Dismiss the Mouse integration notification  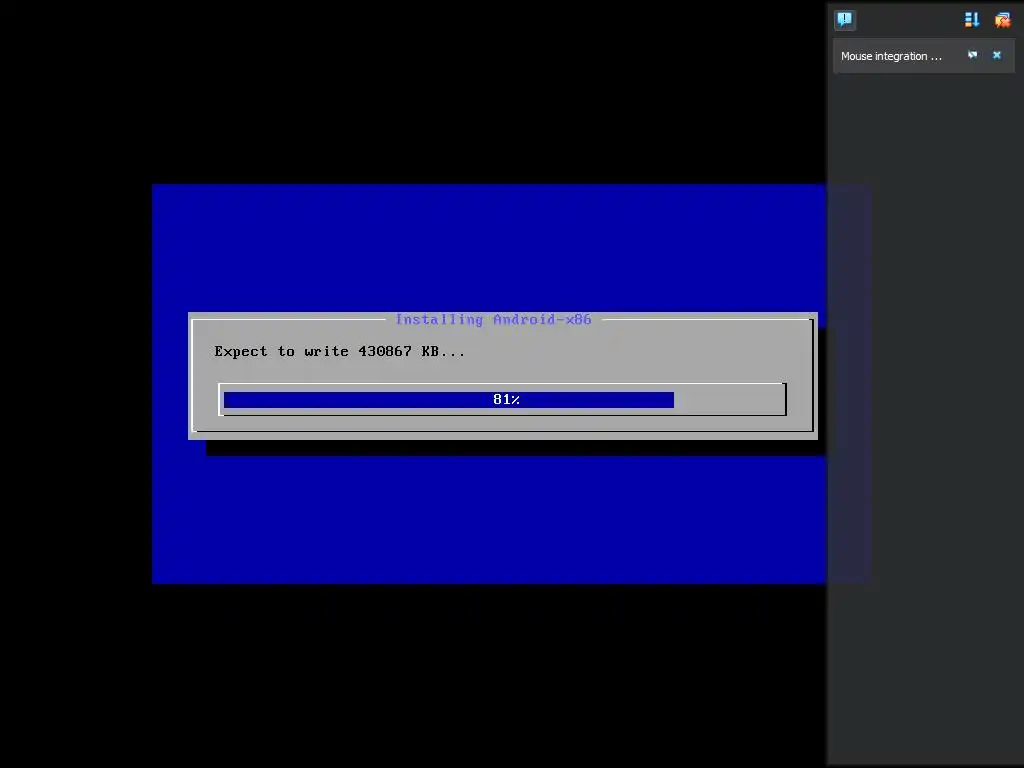point(997,56)
